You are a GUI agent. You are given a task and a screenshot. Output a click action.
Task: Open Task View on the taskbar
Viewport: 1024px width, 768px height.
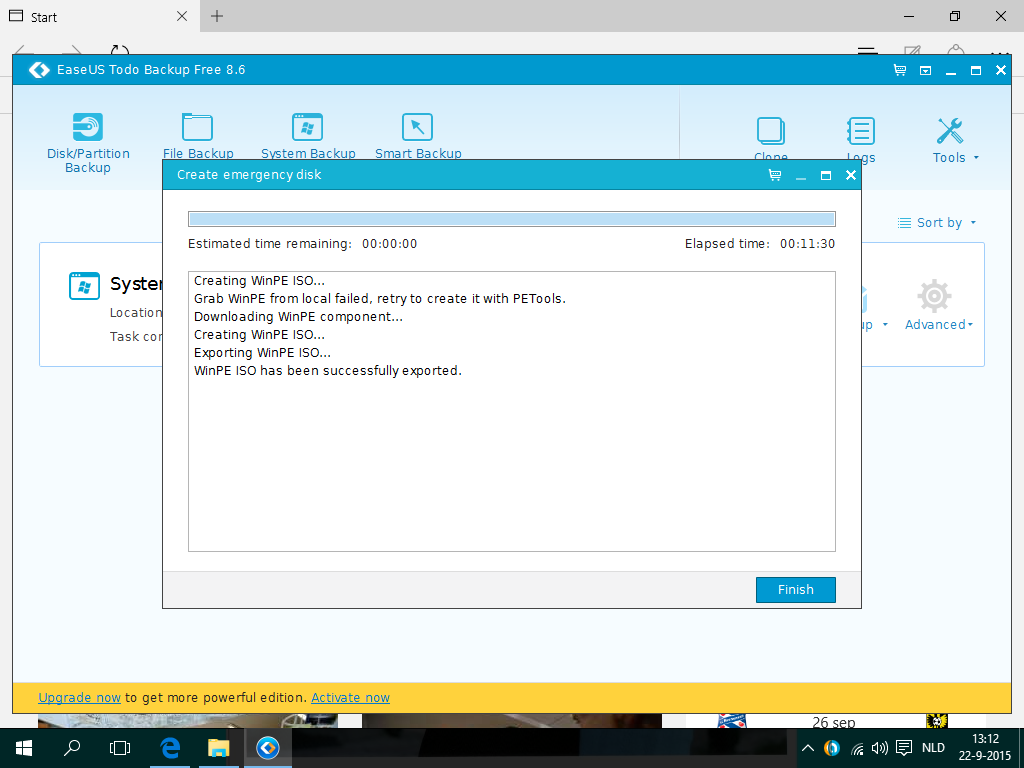120,748
